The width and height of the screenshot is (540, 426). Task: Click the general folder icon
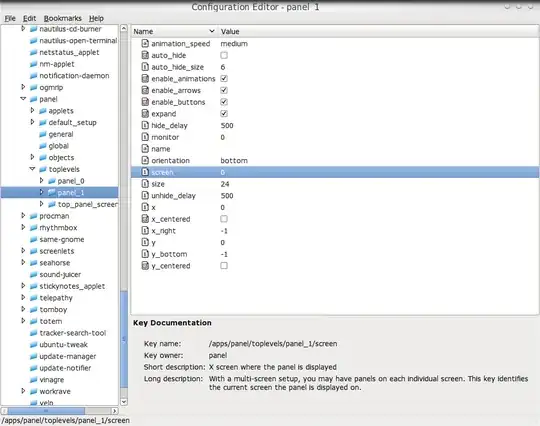tap(43, 134)
